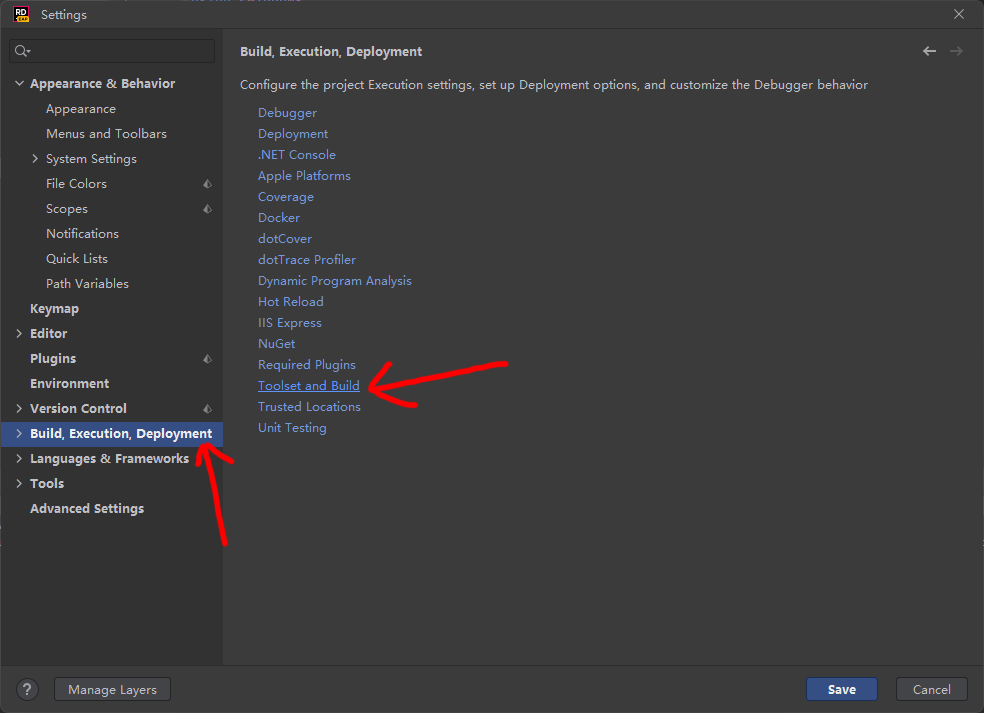This screenshot has width=984, height=713.
Task: Click layer icon beside Version Control
Action: (x=208, y=409)
